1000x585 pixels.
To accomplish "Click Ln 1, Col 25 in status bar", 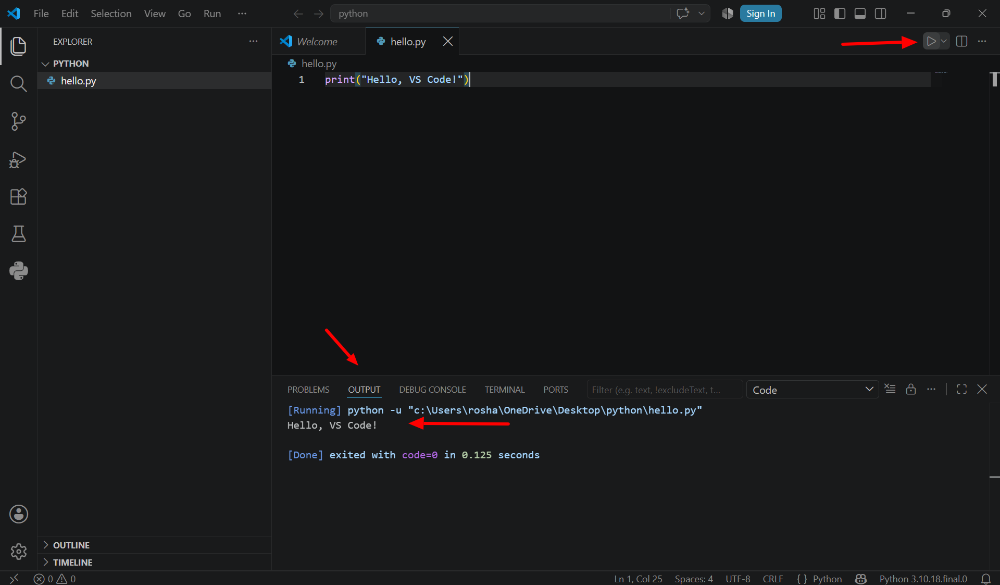I will tap(638, 579).
